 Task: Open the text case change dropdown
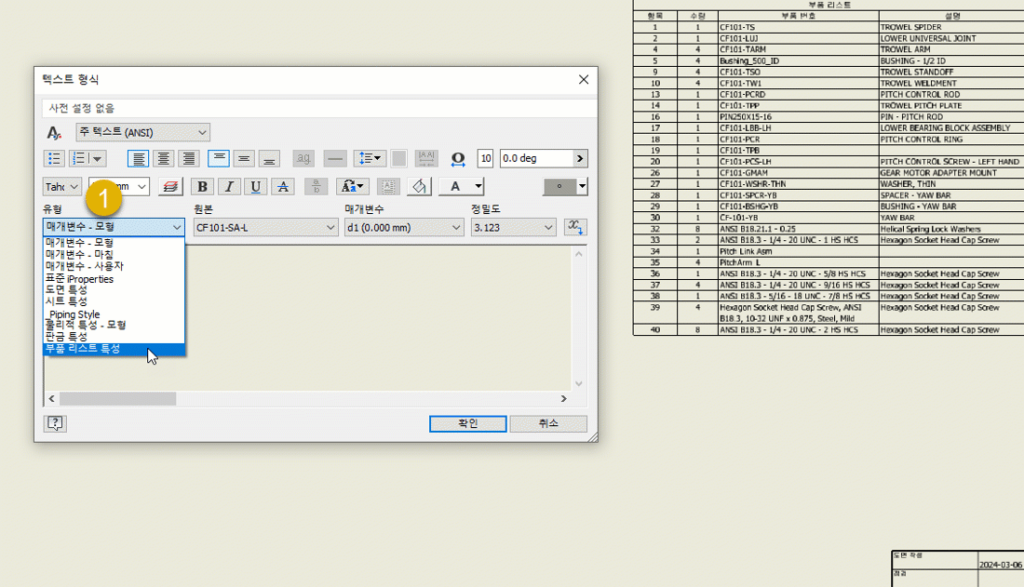point(352,187)
